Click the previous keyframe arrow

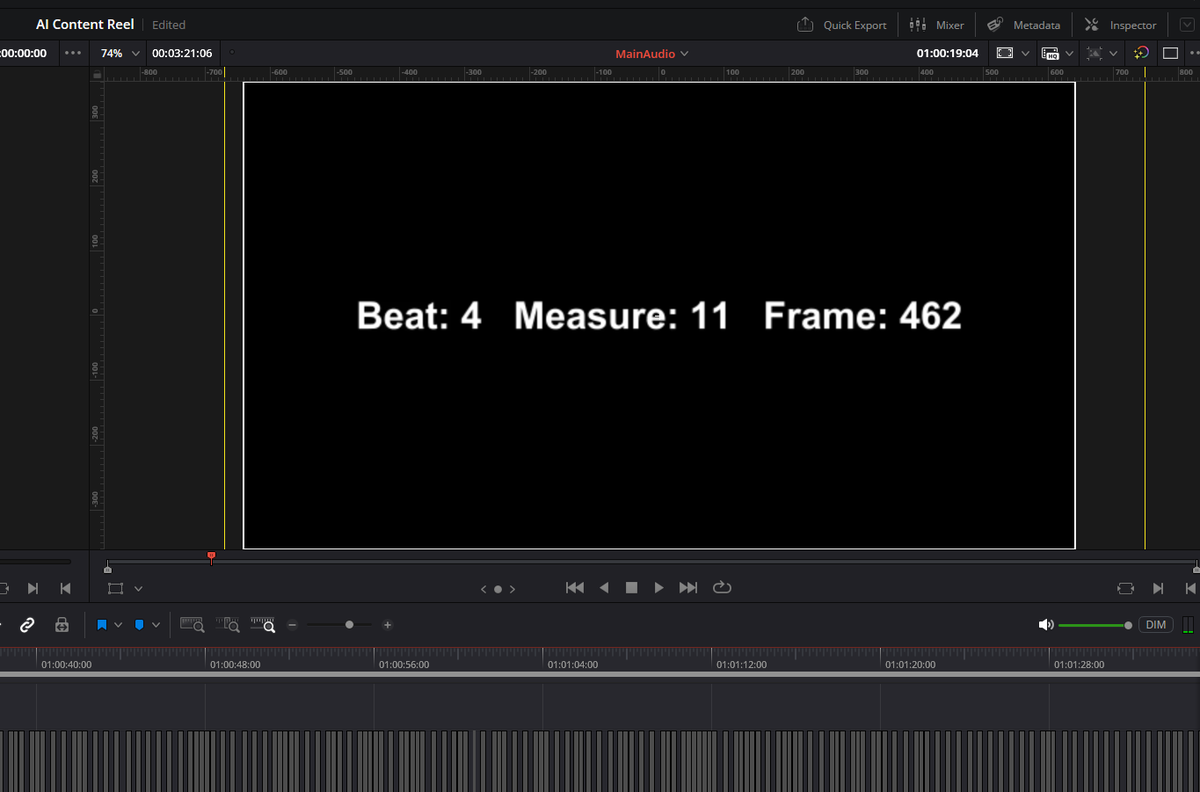point(484,589)
